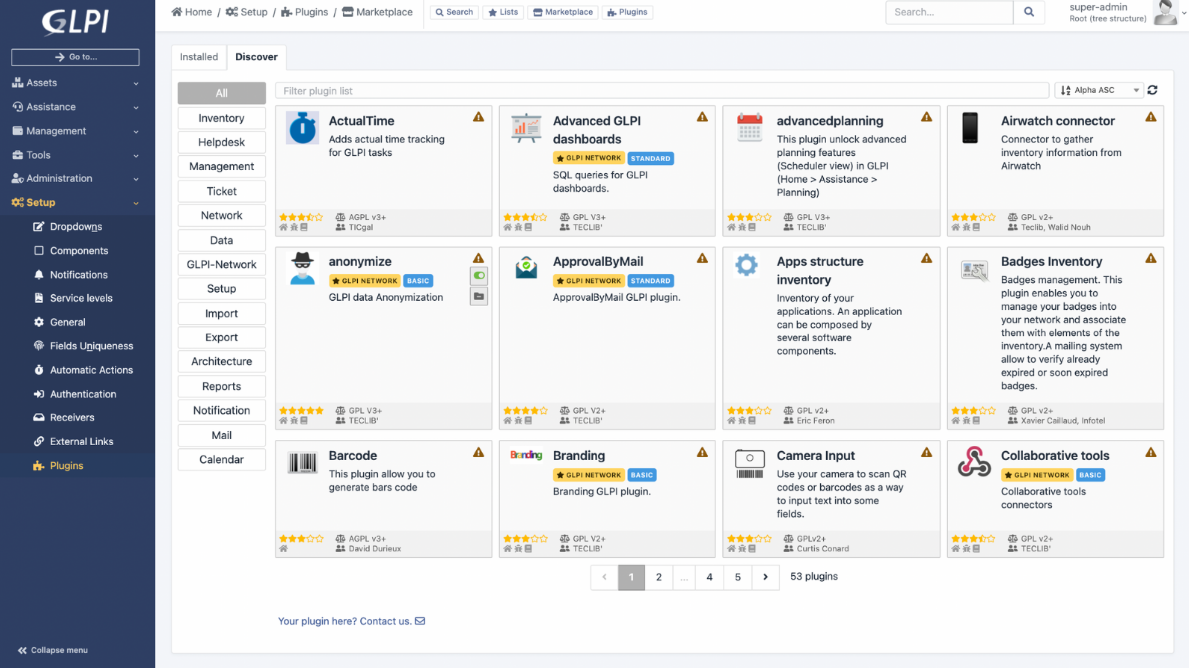Click the ActualTime stopwatch plugin icon

(302, 127)
